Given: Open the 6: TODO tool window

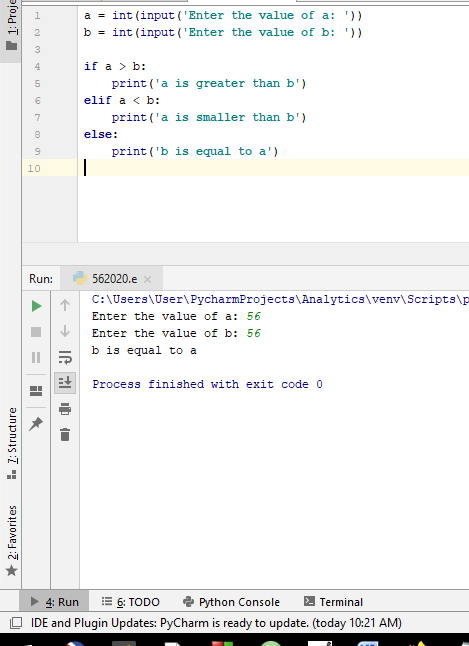Looking at the screenshot, I should [x=131, y=602].
